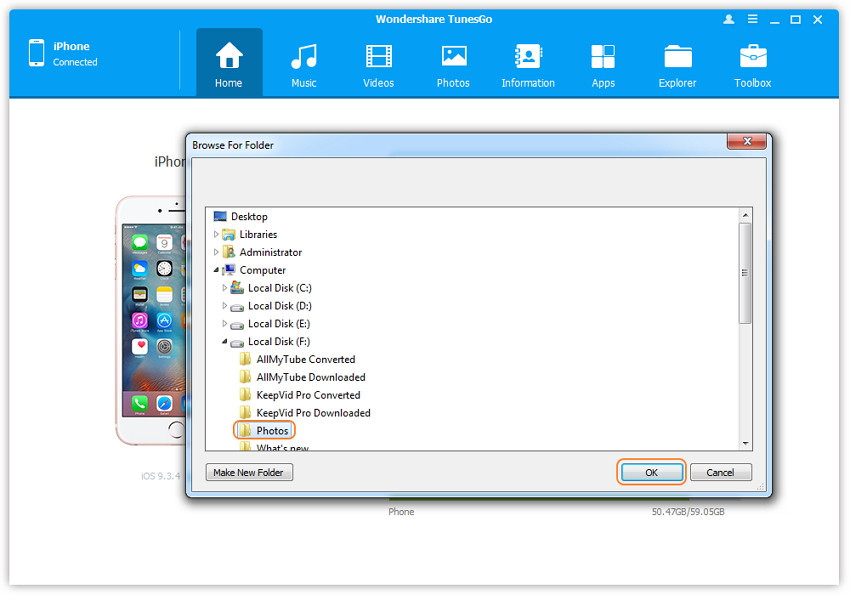This screenshot has width=850, height=595.
Task: Click the OK button
Action: coord(651,472)
